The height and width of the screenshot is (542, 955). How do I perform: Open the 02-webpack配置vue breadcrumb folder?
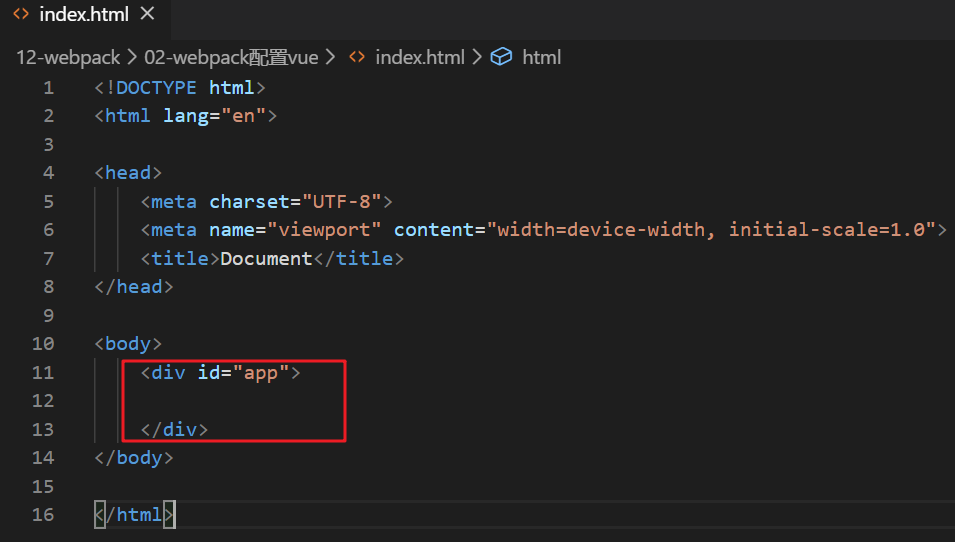tap(231, 57)
